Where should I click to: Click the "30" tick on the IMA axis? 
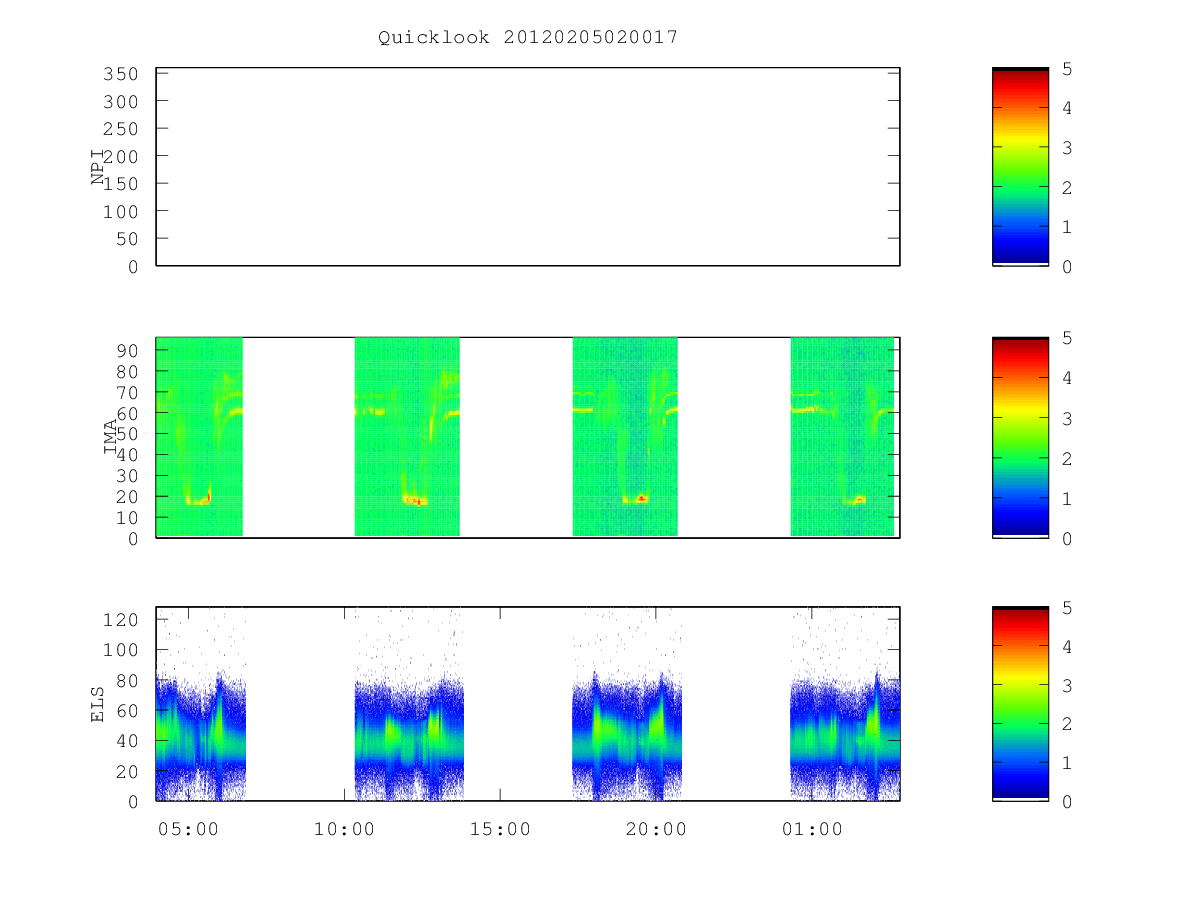[x=126, y=476]
